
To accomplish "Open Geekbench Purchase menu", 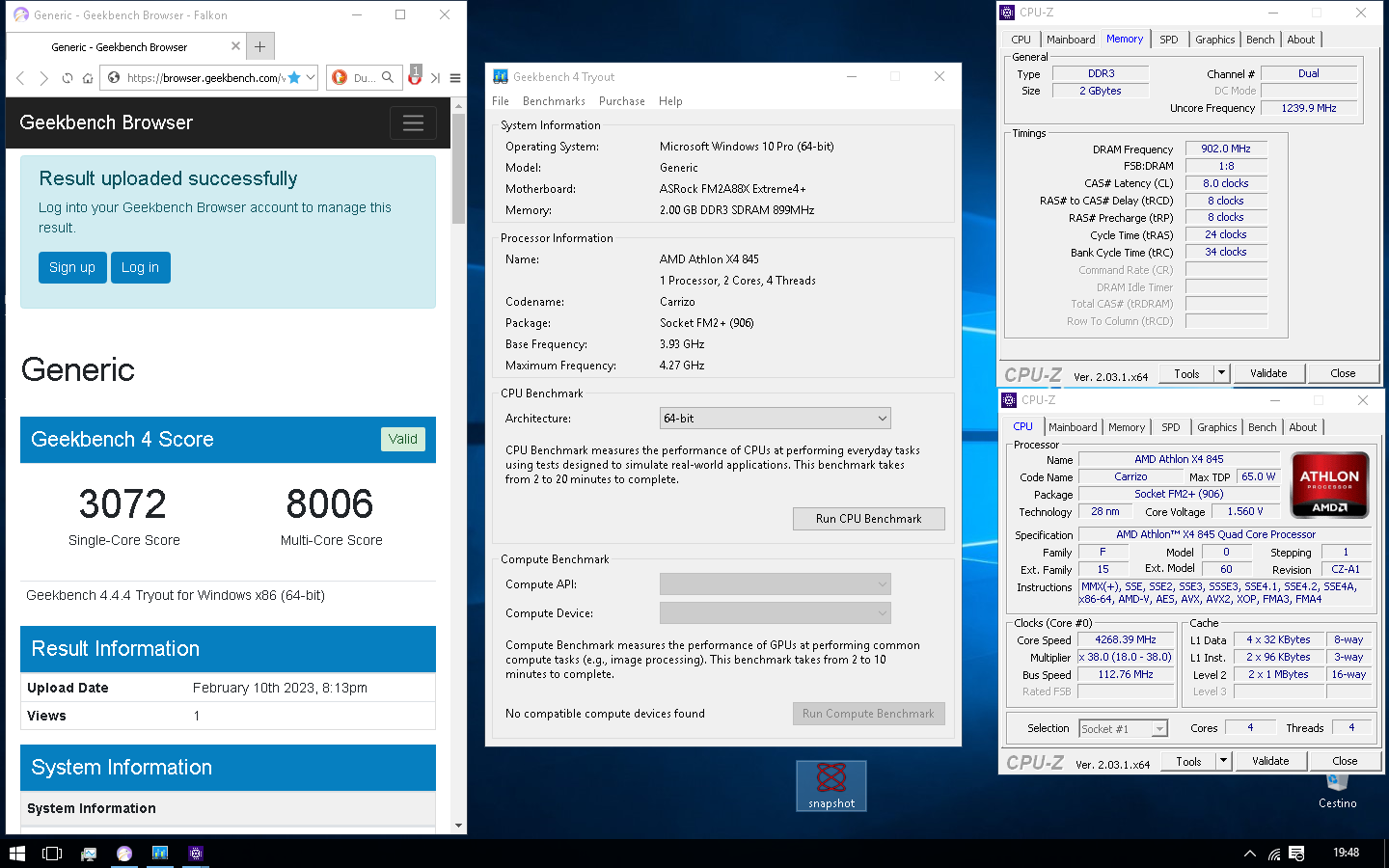I will pyautogui.click(x=622, y=101).
